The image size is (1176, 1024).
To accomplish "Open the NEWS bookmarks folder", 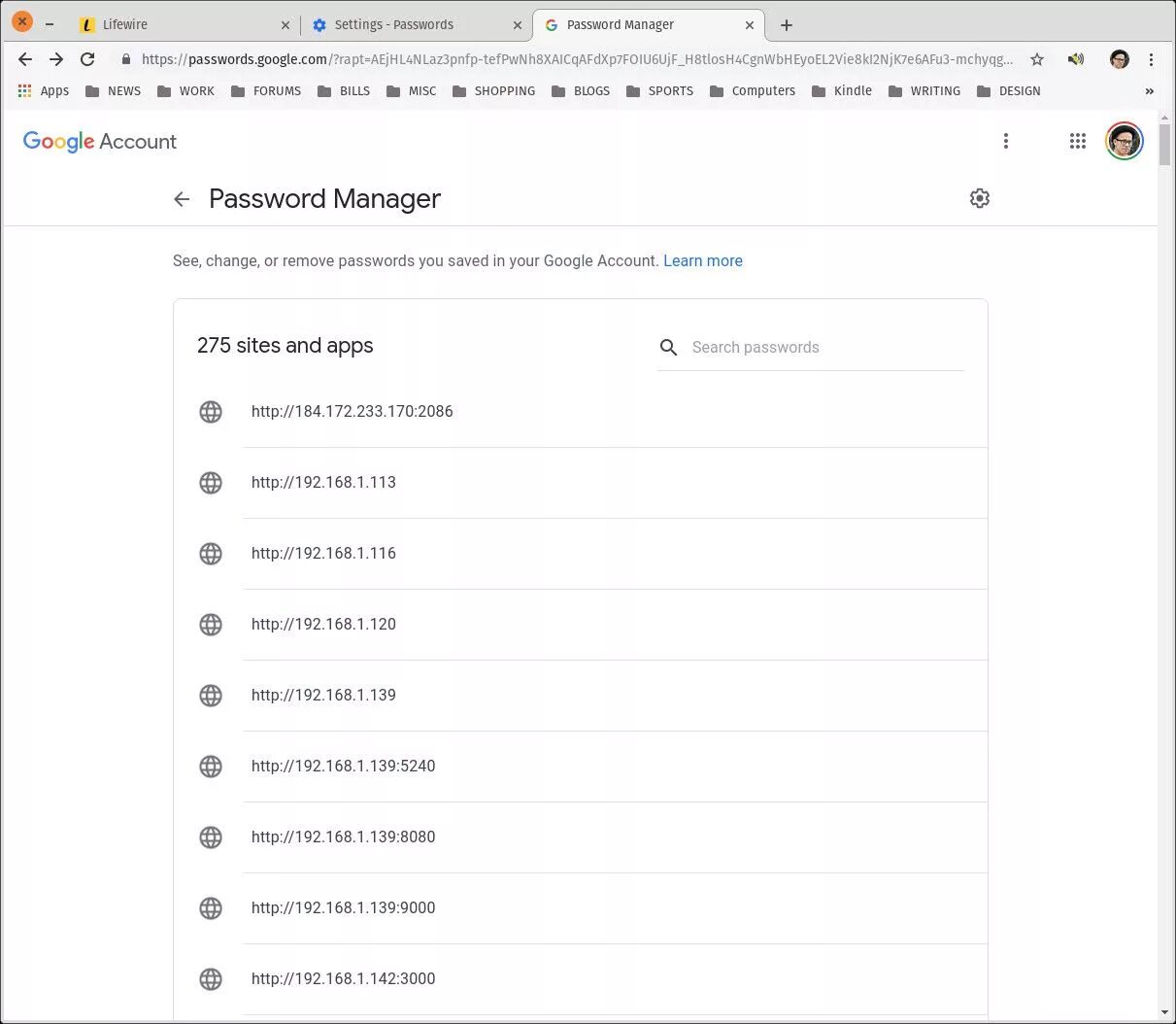I will point(113,90).
